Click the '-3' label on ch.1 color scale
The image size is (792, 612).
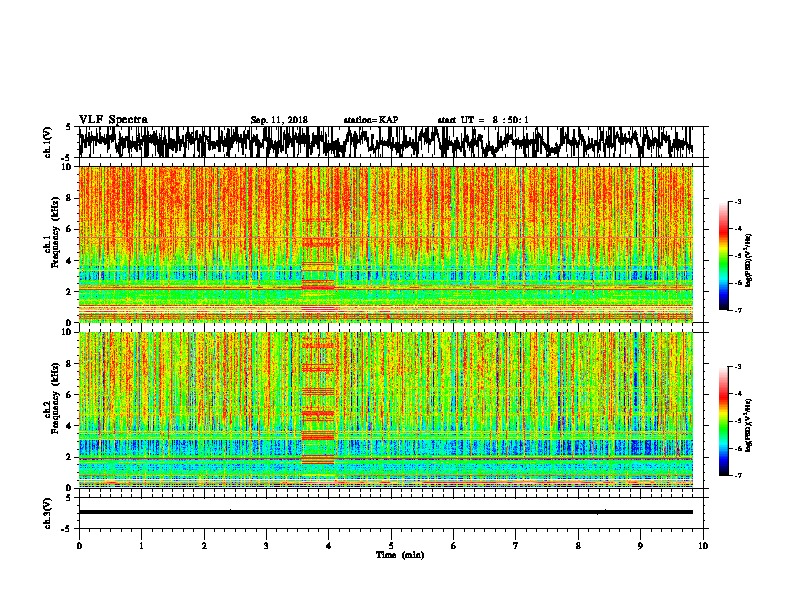point(737,201)
